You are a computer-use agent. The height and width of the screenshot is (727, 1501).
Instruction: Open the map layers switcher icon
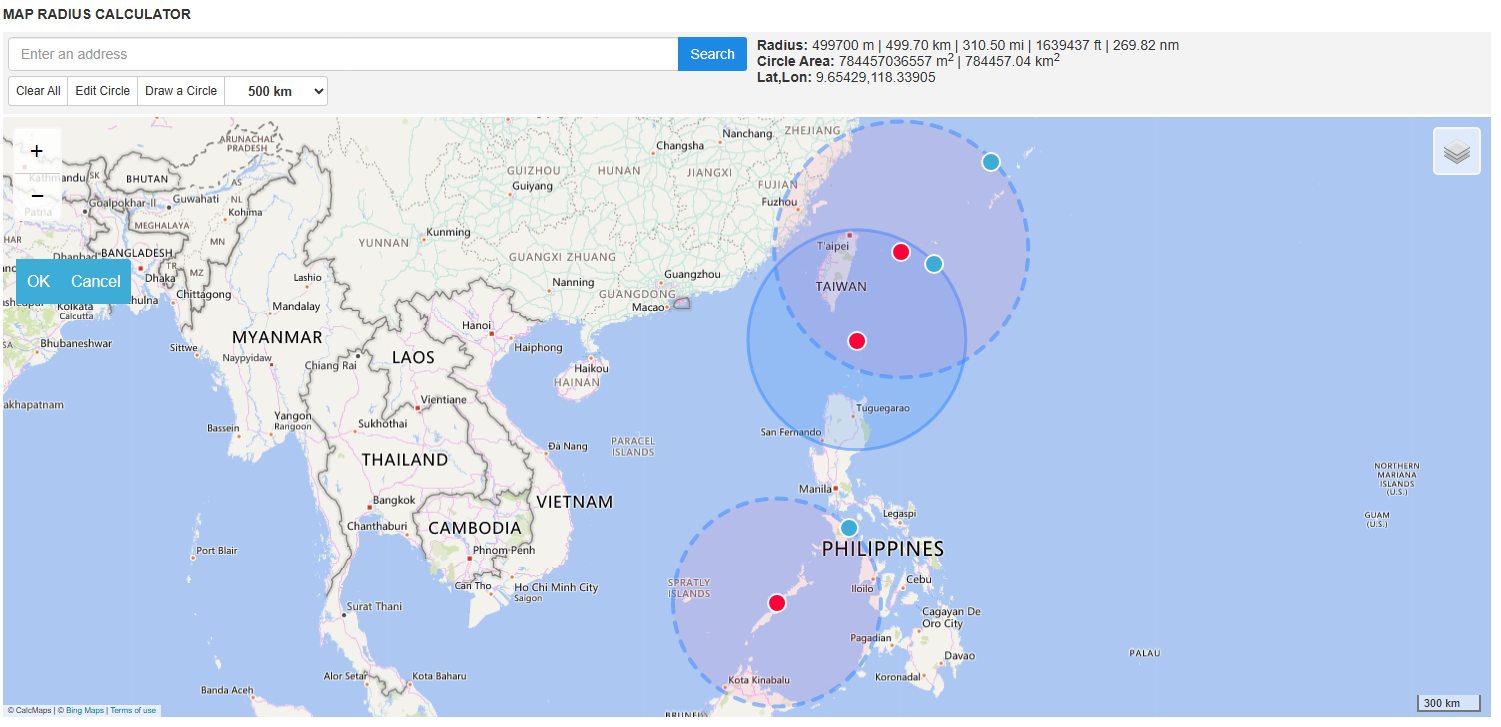[x=1457, y=151]
